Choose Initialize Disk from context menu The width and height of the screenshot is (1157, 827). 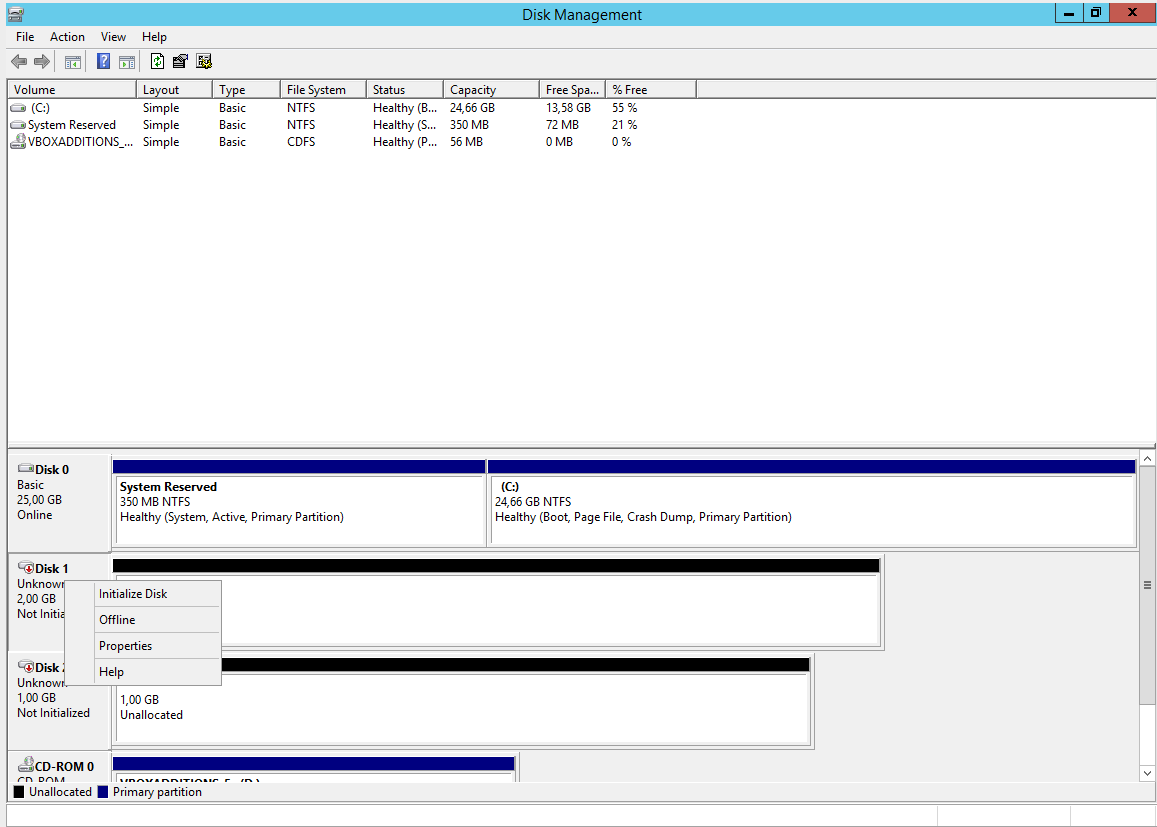pos(133,594)
